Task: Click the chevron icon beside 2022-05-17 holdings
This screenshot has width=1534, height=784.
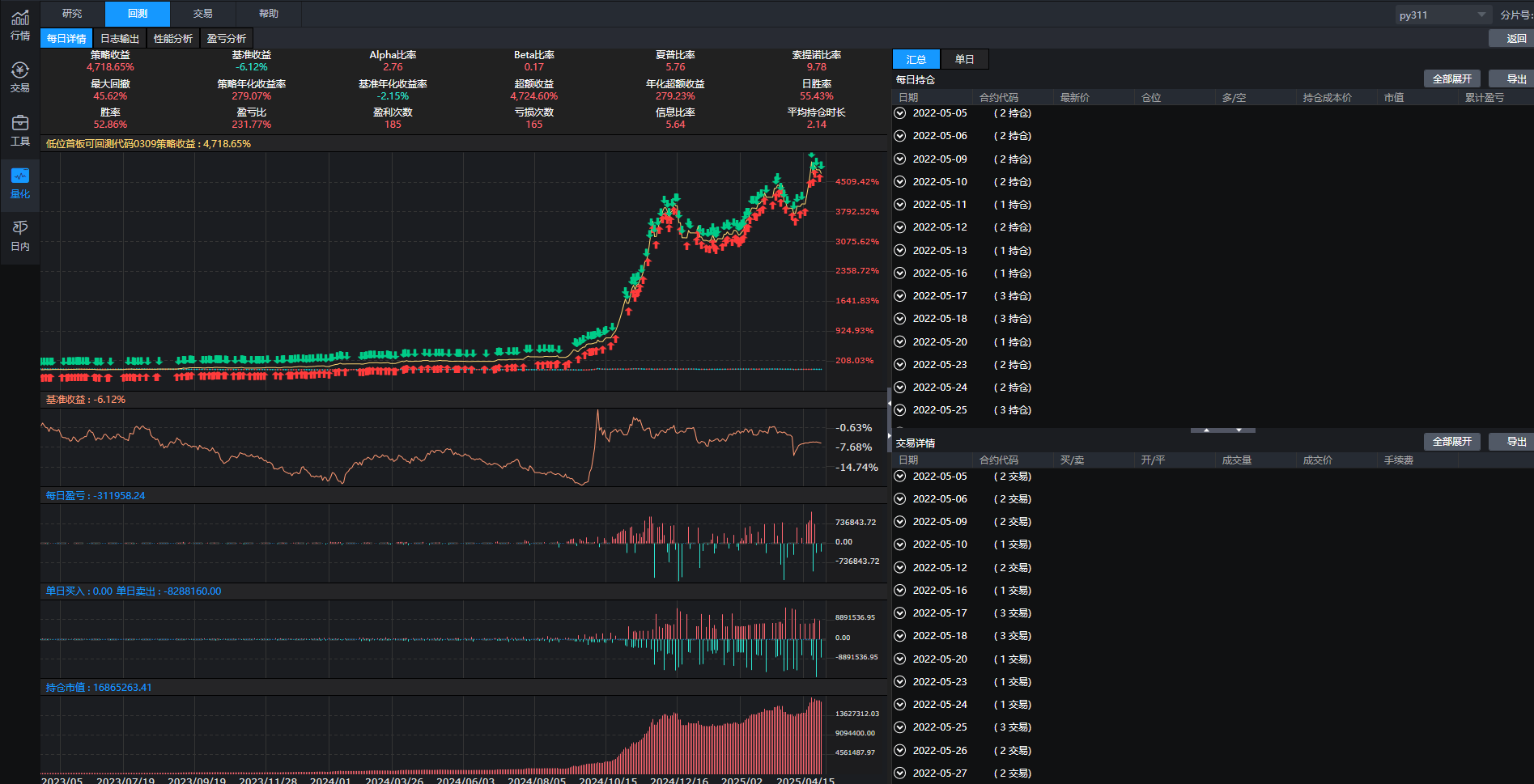Action: point(899,296)
